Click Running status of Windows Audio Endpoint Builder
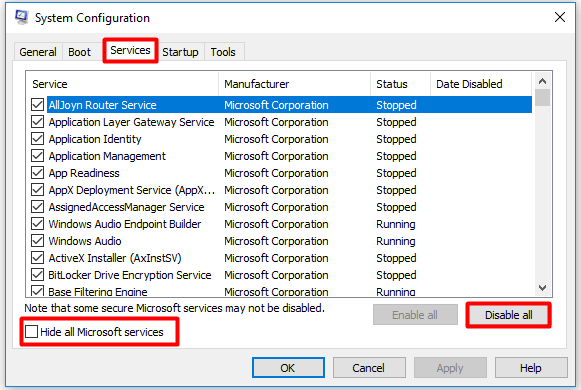 pyautogui.click(x=396, y=224)
